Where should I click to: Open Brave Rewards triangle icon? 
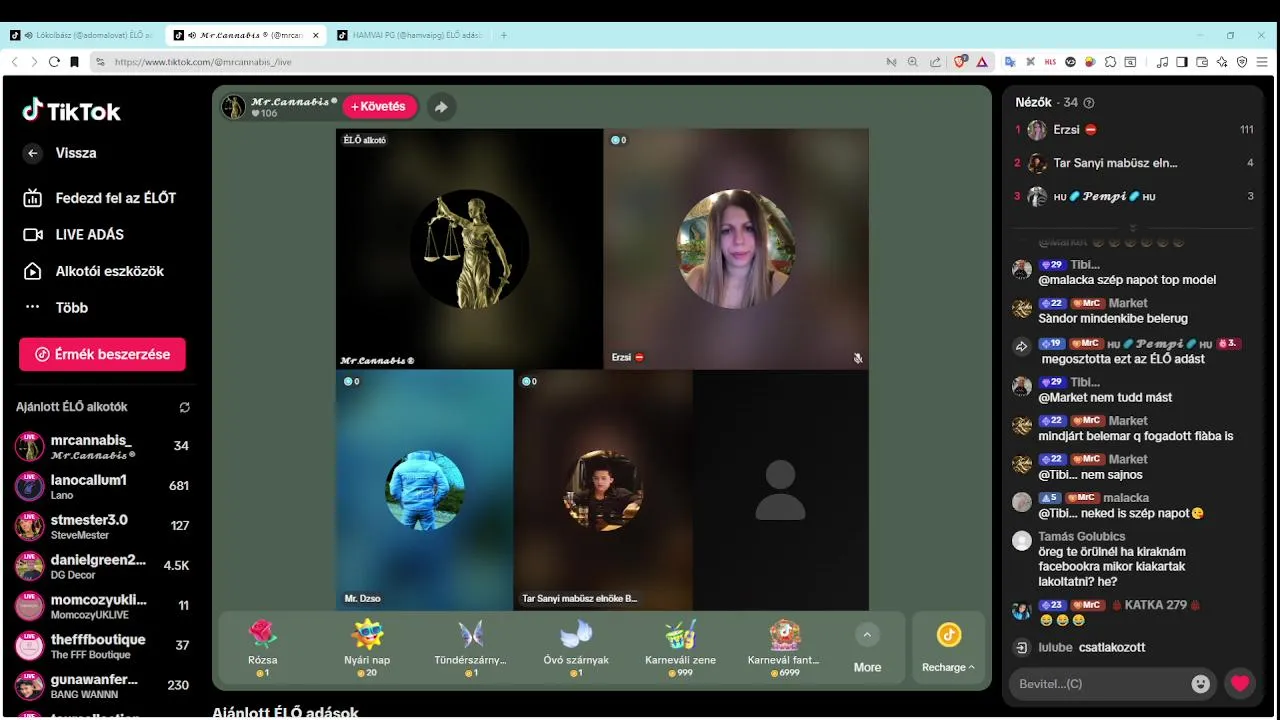point(982,62)
